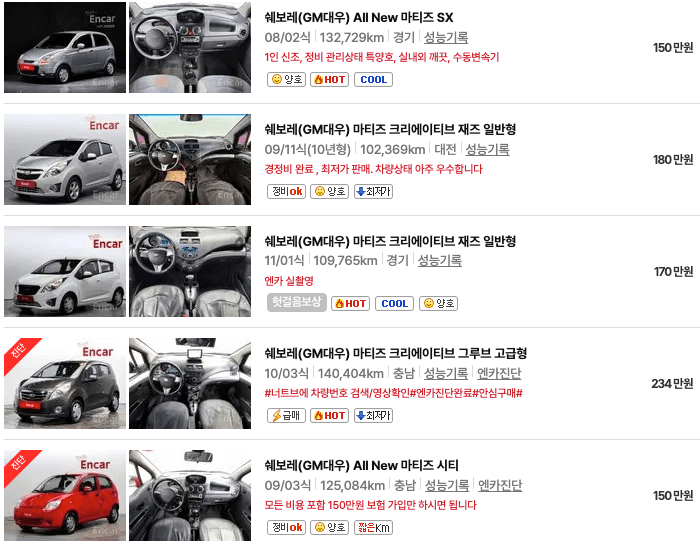Click the 최저가 badge on 대전 listing
Viewport: 700px width, 544px height.
point(373,191)
